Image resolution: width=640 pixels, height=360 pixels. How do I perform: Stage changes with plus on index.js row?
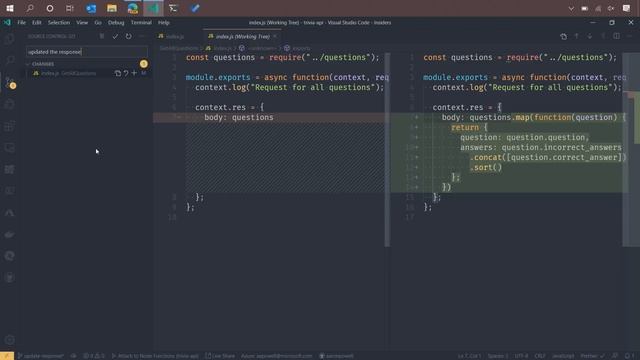(134, 73)
